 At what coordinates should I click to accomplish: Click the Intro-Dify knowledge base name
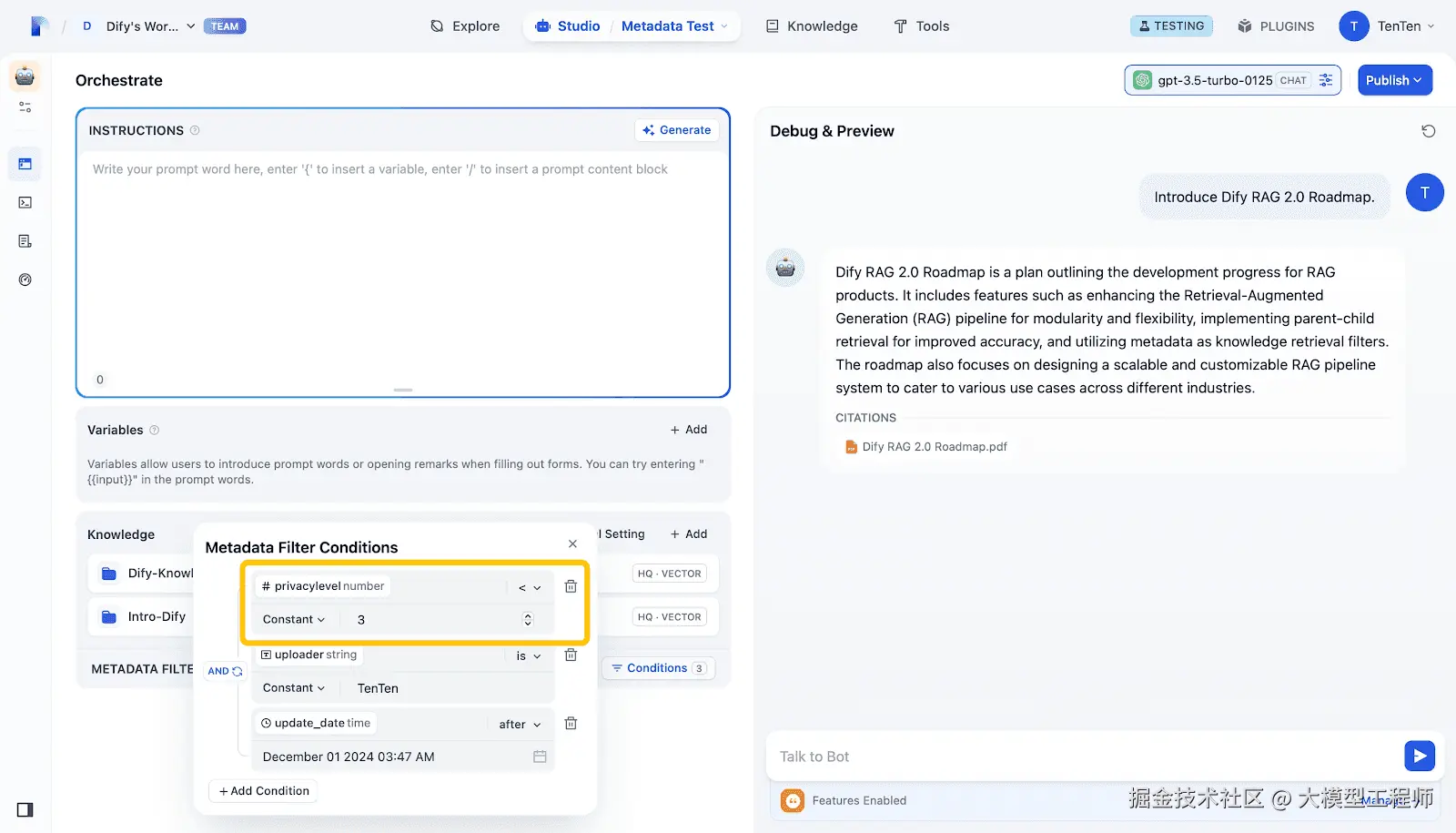157,617
